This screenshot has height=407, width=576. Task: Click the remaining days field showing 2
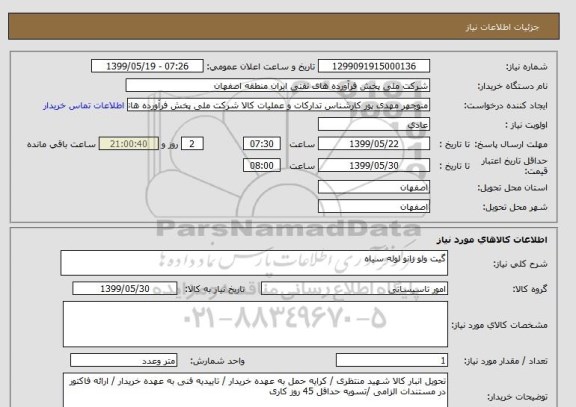tap(192, 144)
